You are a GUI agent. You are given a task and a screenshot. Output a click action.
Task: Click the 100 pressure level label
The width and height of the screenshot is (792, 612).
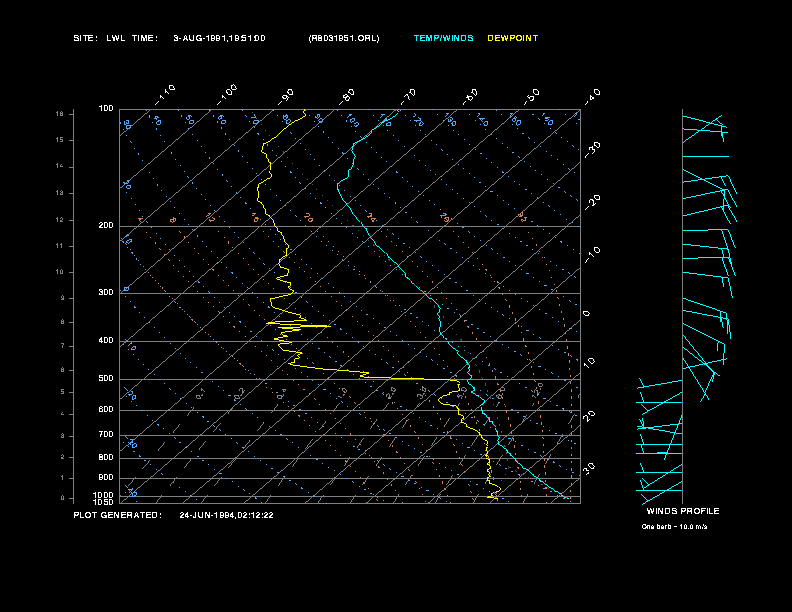pyautogui.click(x=106, y=109)
